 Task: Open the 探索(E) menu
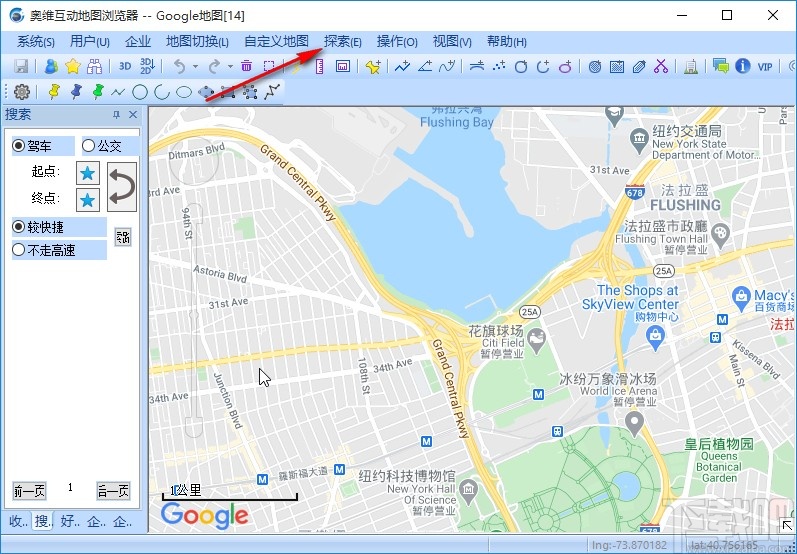click(x=343, y=42)
